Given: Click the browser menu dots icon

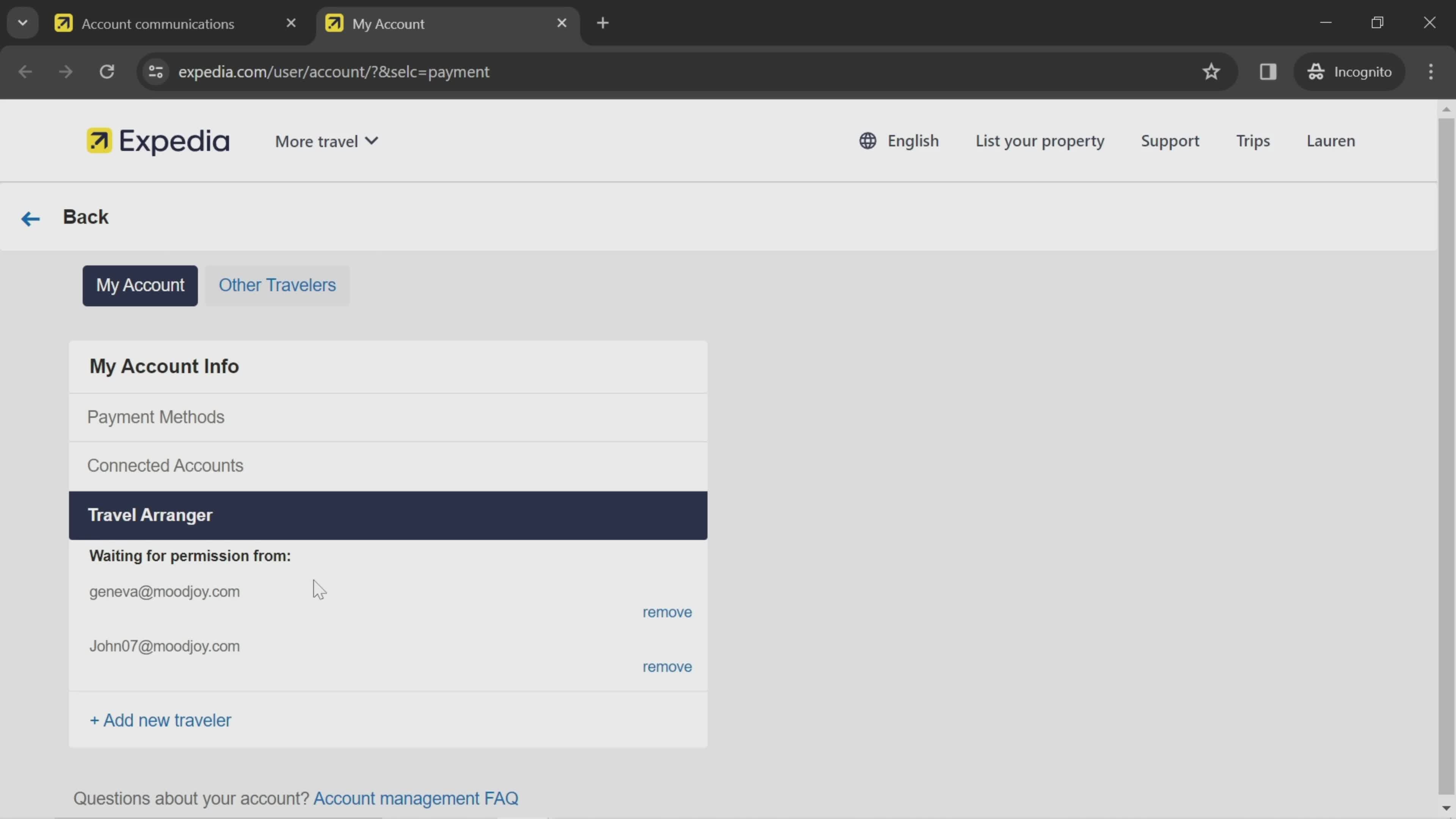Looking at the screenshot, I should (1431, 71).
